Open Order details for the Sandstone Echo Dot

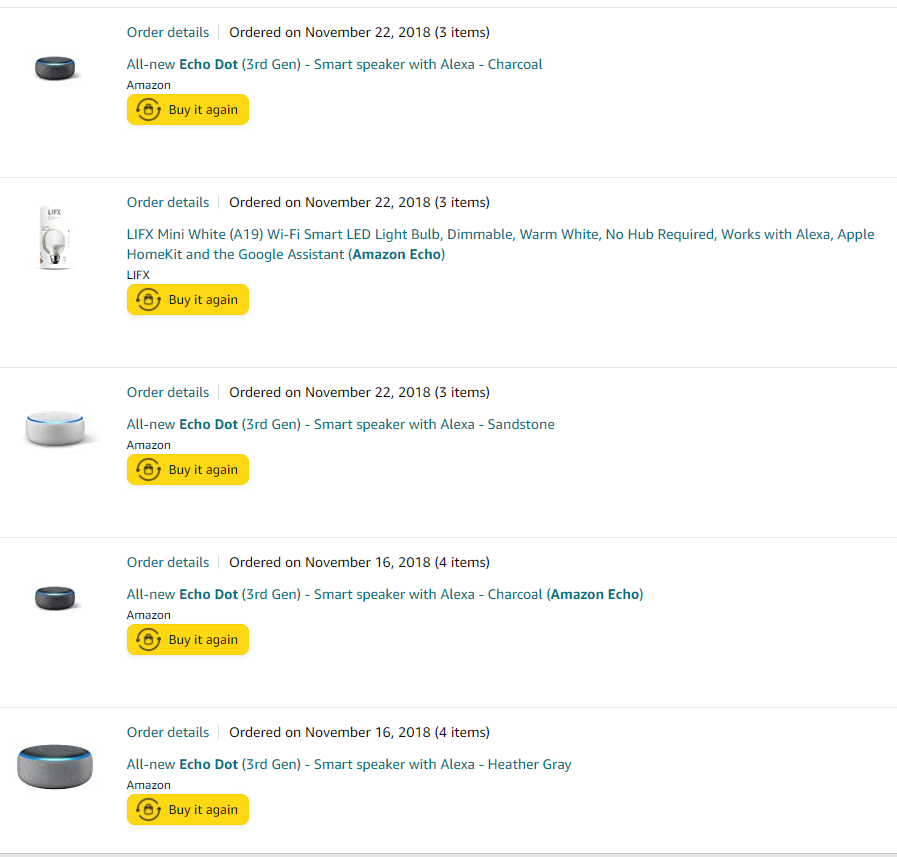[168, 392]
